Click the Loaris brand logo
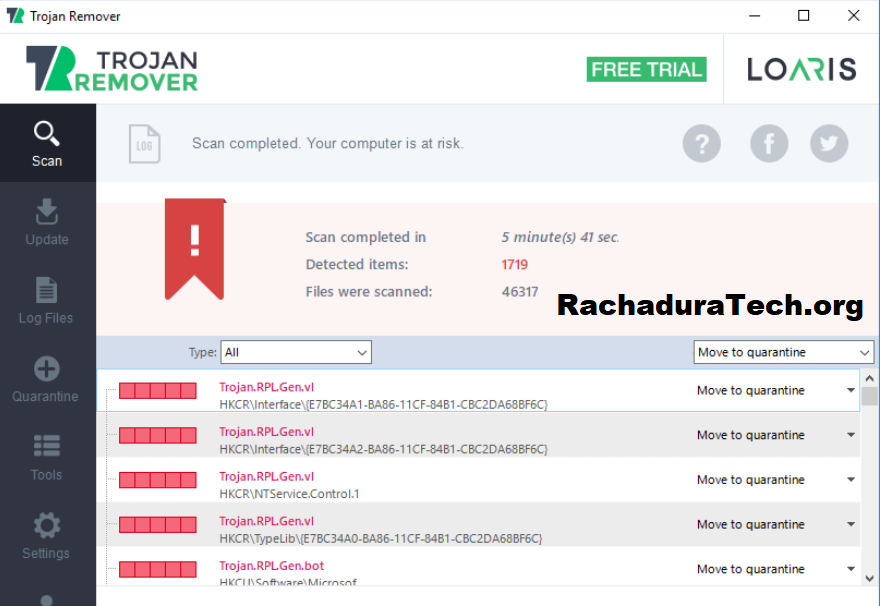The height and width of the screenshot is (606, 880). pos(801,70)
